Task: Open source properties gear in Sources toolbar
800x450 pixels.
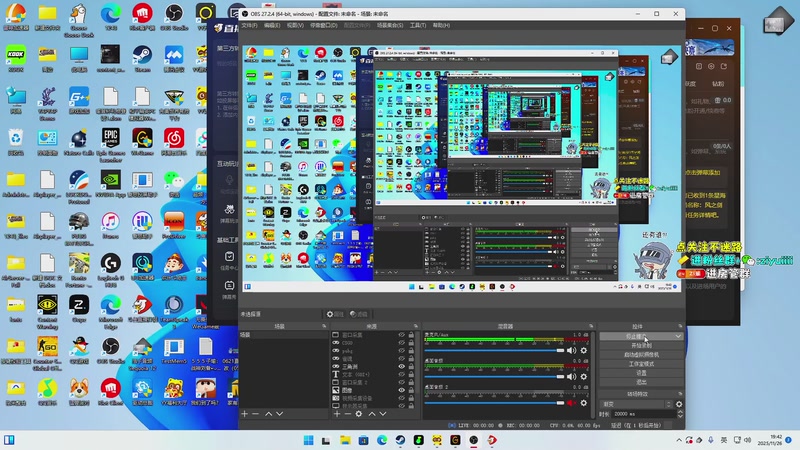Action: pyautogui.click(x=359, y=414)
